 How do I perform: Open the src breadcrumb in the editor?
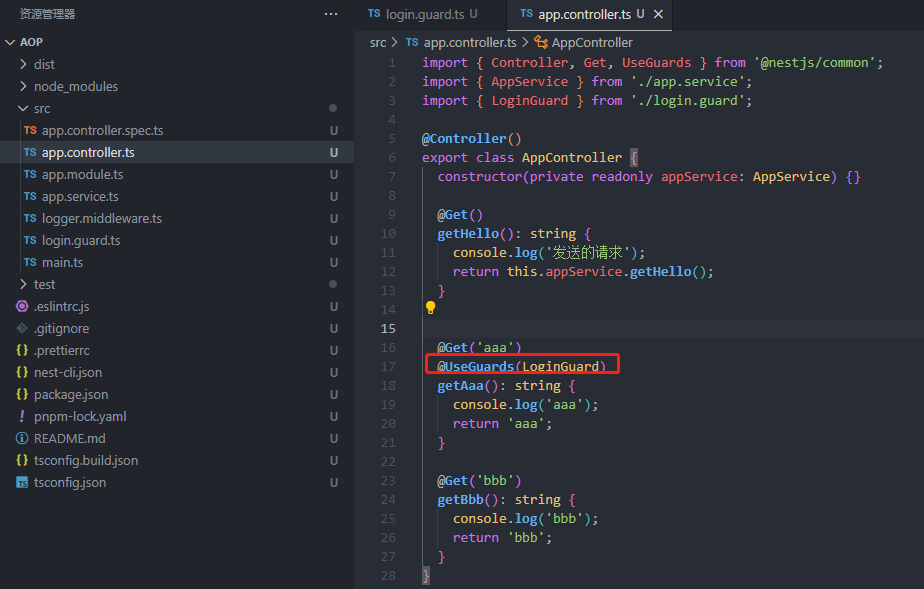coord(378,42)
